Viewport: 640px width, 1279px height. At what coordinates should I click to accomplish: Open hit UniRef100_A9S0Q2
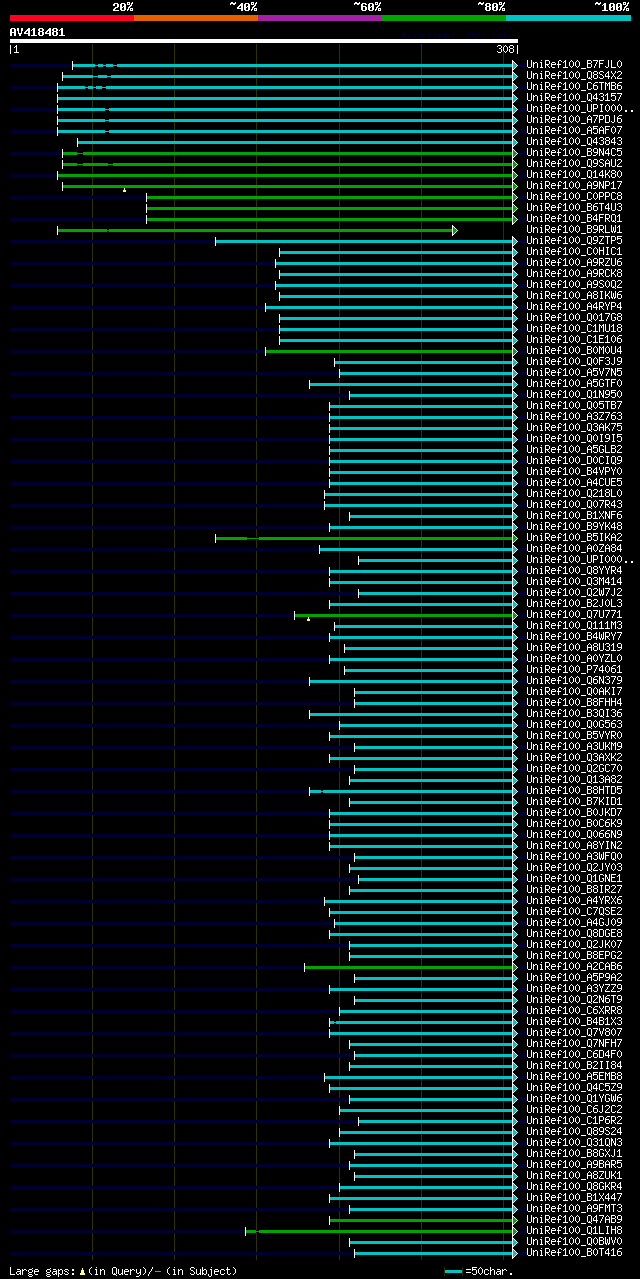574,285
